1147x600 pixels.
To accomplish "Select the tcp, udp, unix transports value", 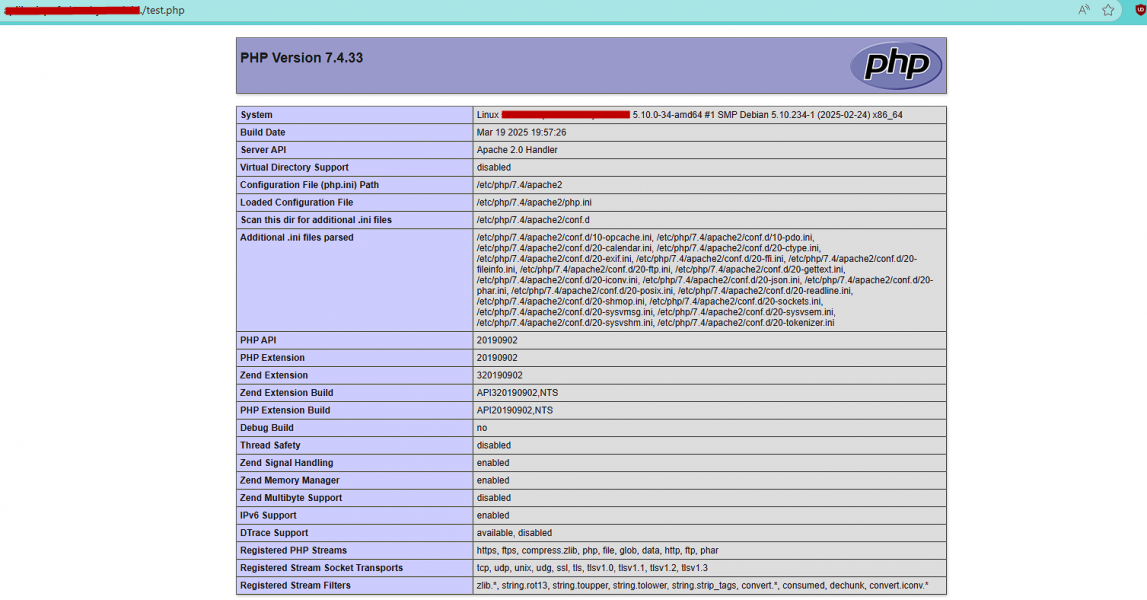I will (592, 569).
